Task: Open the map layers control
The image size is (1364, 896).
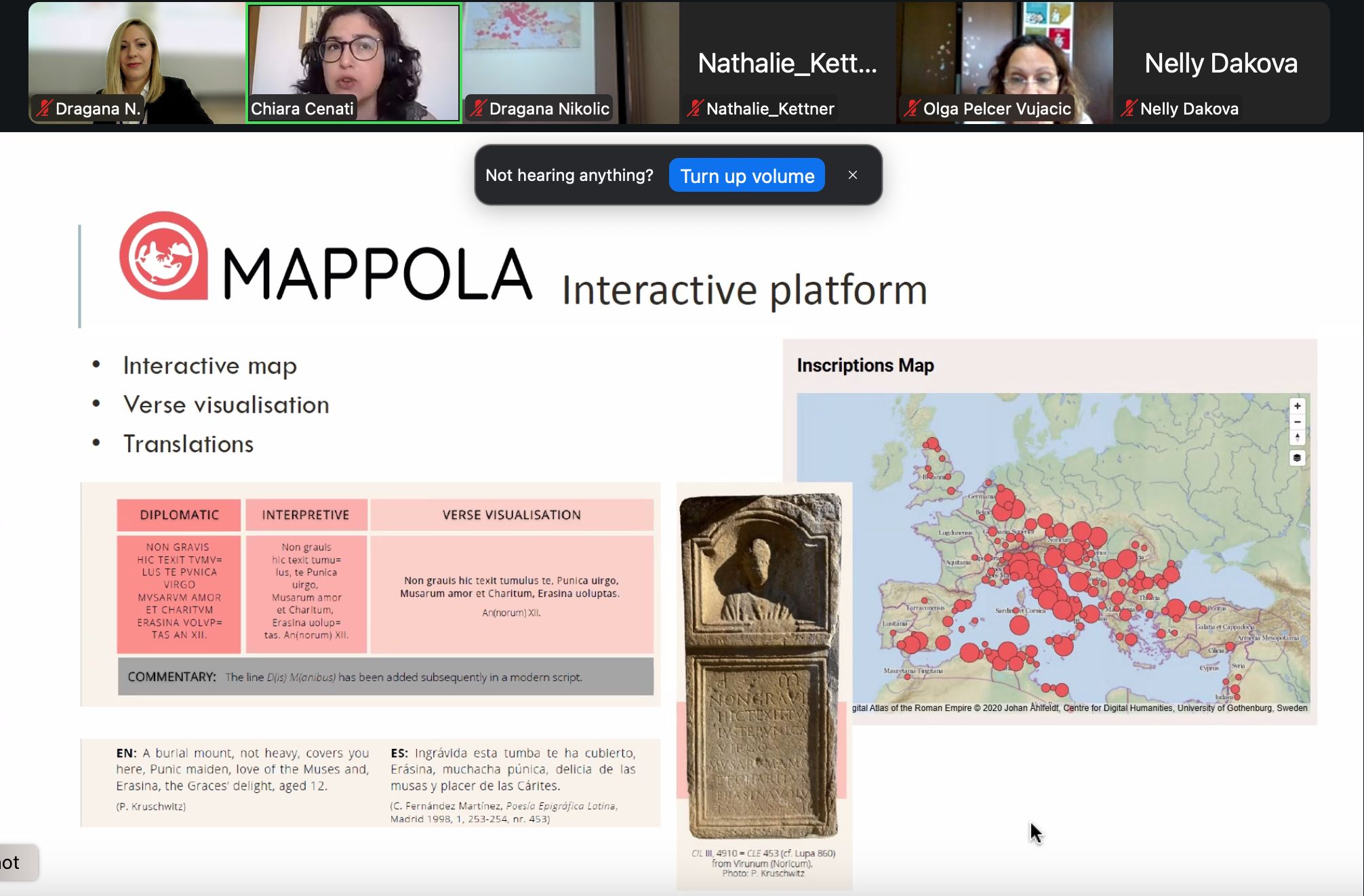Action: point(1297,457)
